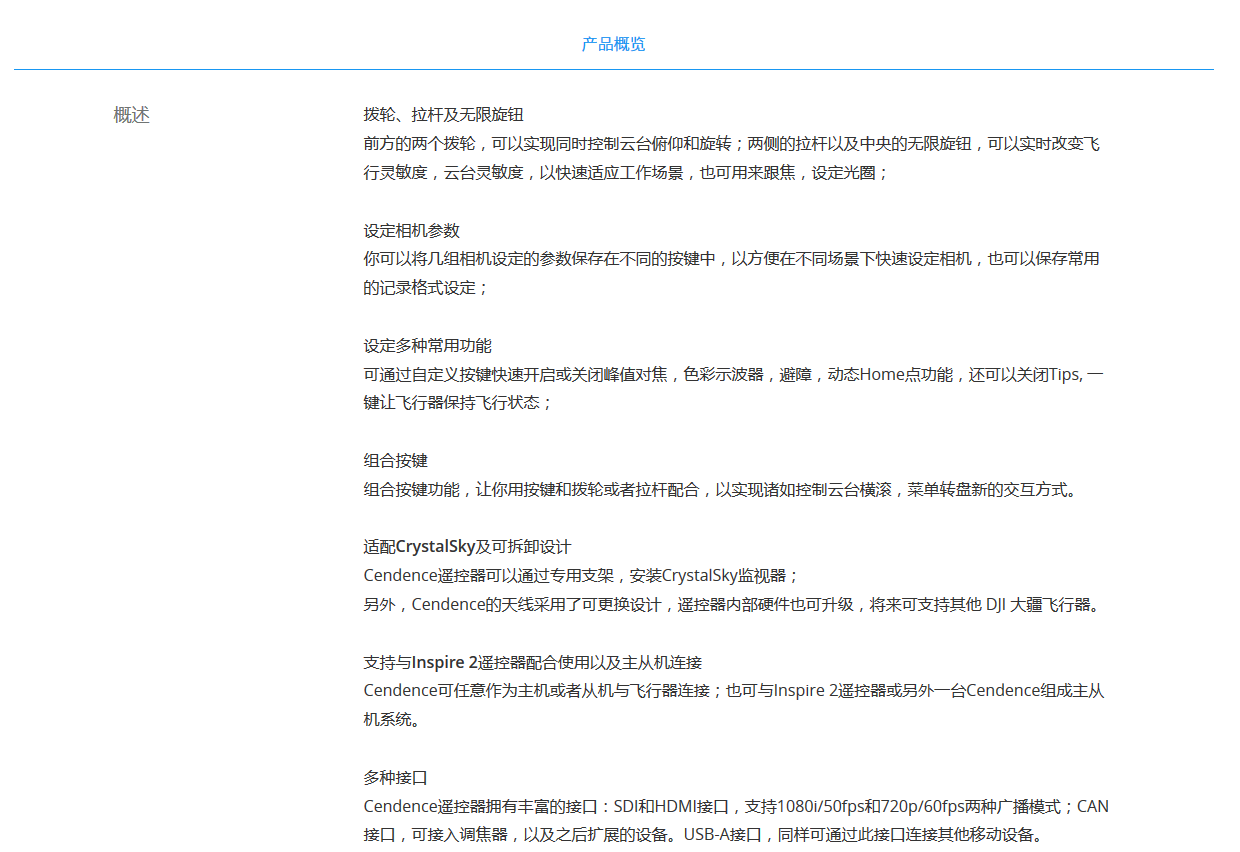The image size is (1240, 852).
Task: Click heading 适配CrystalSky及可拆卸设计
Action: [467, 547]
